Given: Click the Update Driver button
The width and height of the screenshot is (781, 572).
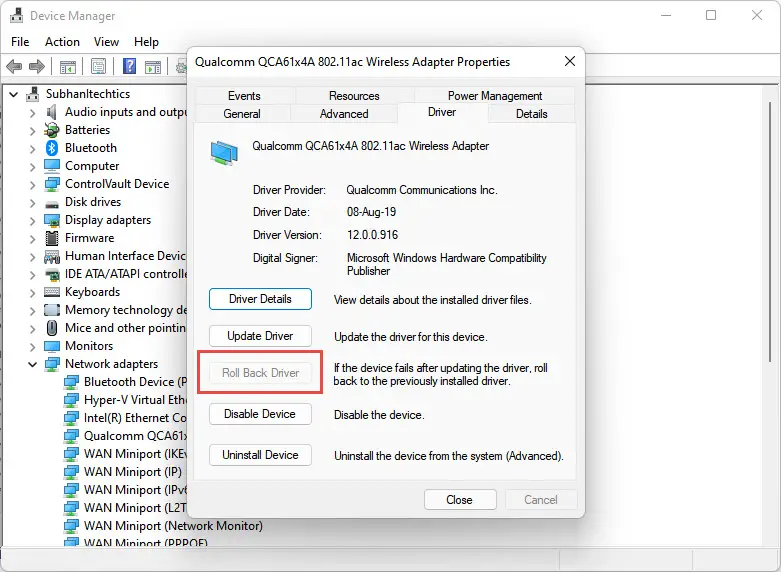Looking at the screenshot, I should 260,336.
